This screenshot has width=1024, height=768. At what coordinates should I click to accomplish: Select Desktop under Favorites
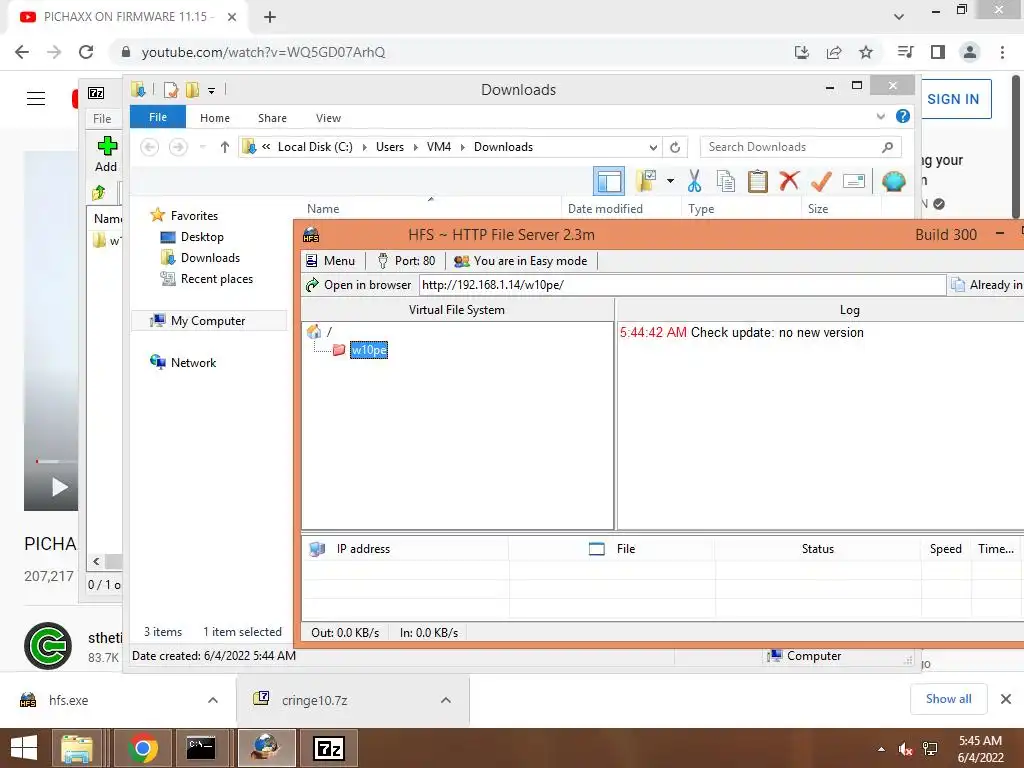click(202, 236)
